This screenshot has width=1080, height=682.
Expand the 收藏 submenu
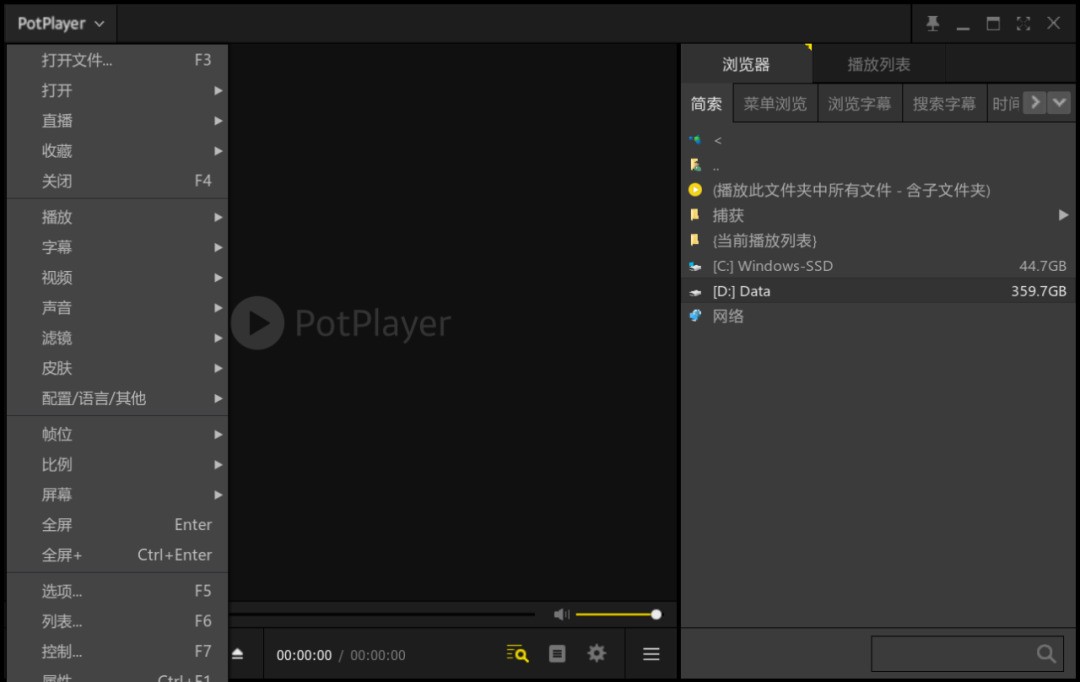118,151
